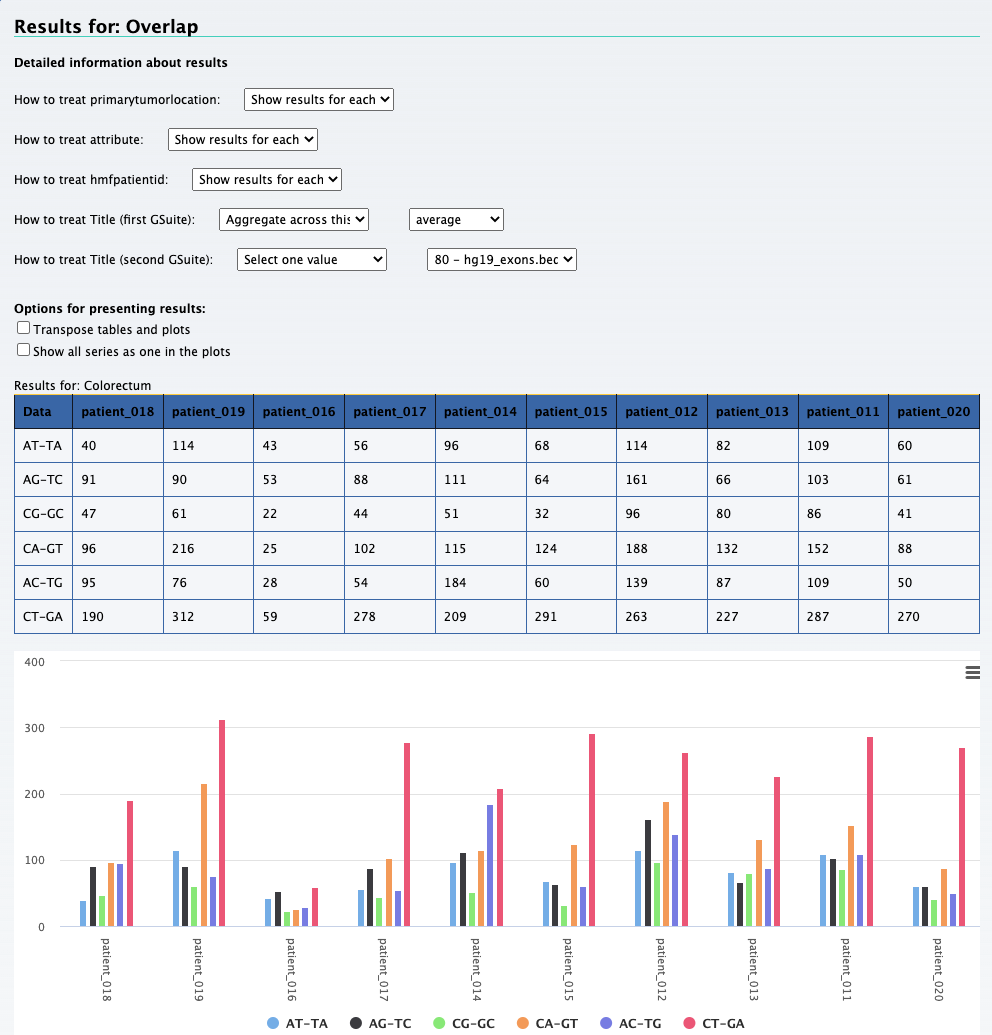Screen dimensions: 992x1035
Task: Open the attribute treatment dropdown
Action: tap(243, 139)
